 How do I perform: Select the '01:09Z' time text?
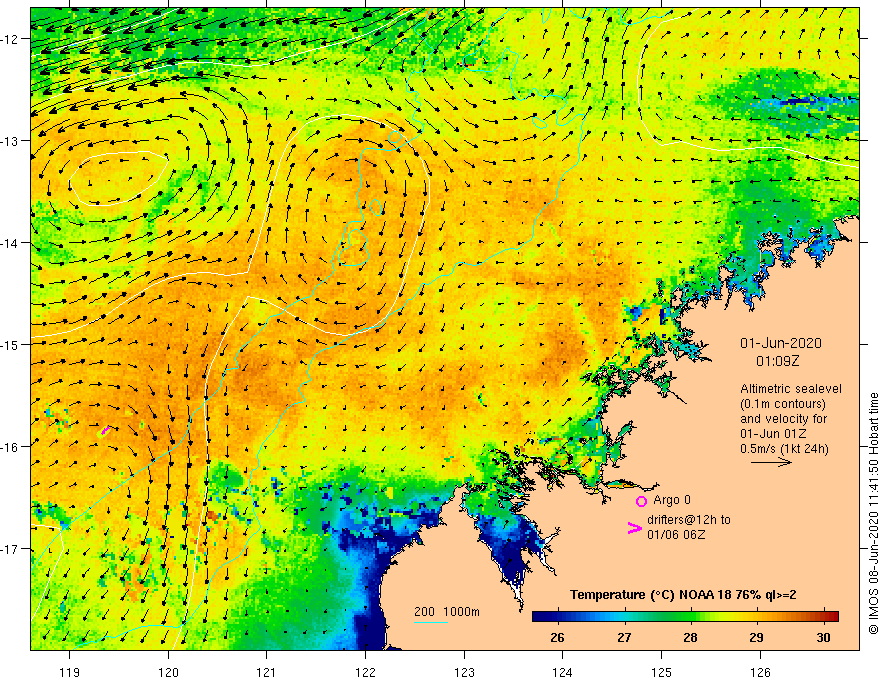[777, 361]
